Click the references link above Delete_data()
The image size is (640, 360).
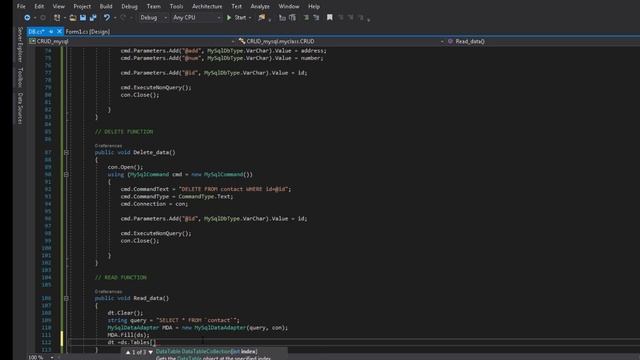[108, 146]
